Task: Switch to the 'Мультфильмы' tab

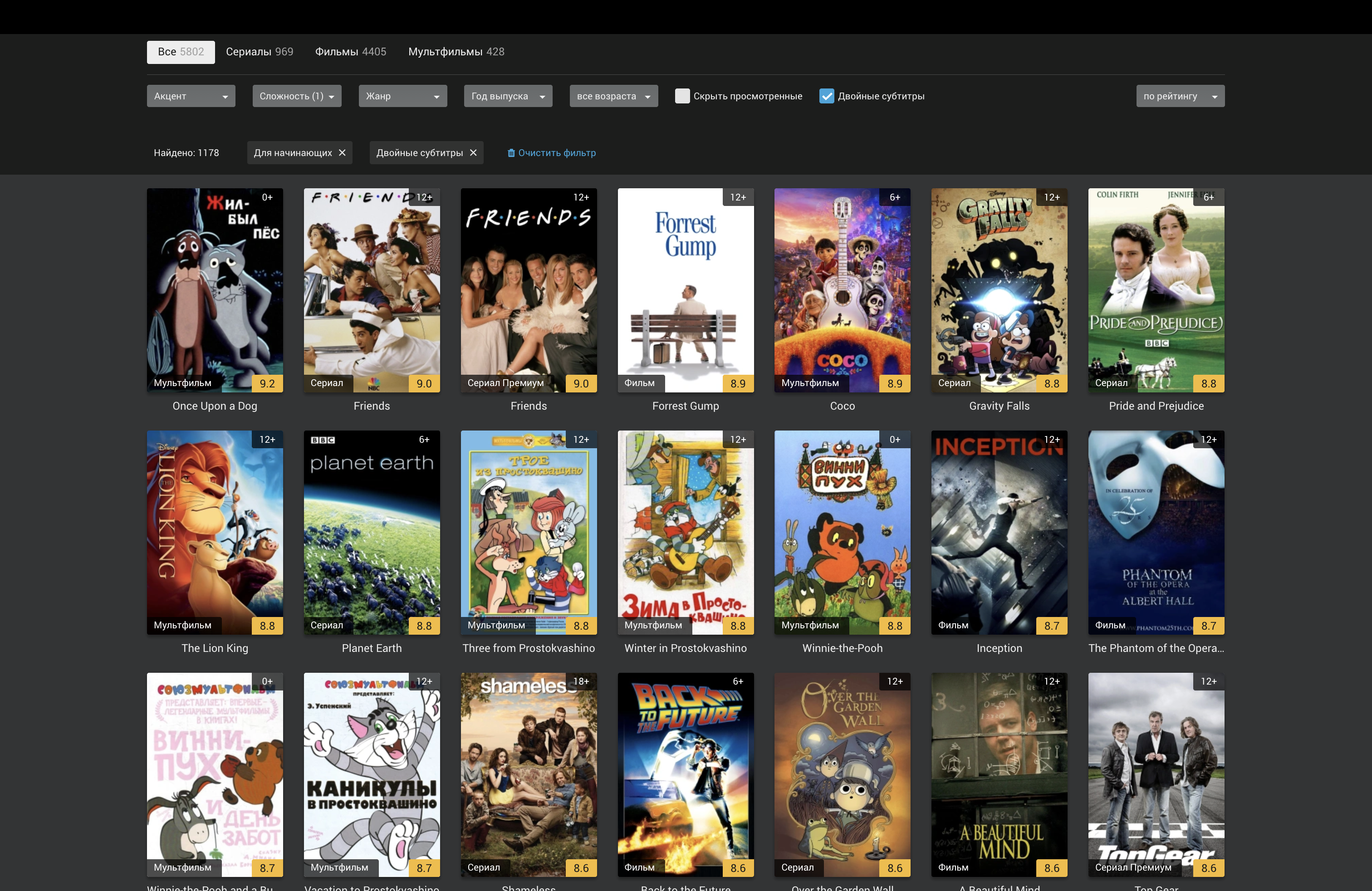Action: pyautogui.click(x=456, y=52)
